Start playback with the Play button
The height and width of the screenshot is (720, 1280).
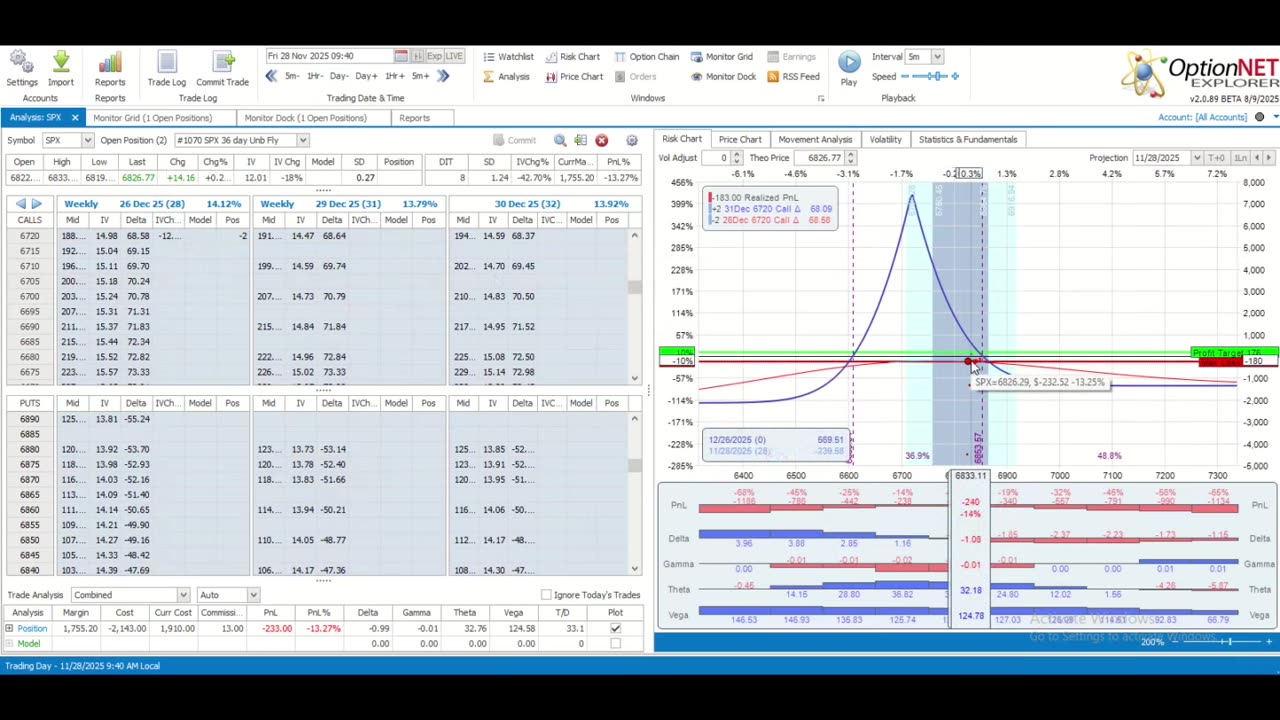(x=849, y=69)
